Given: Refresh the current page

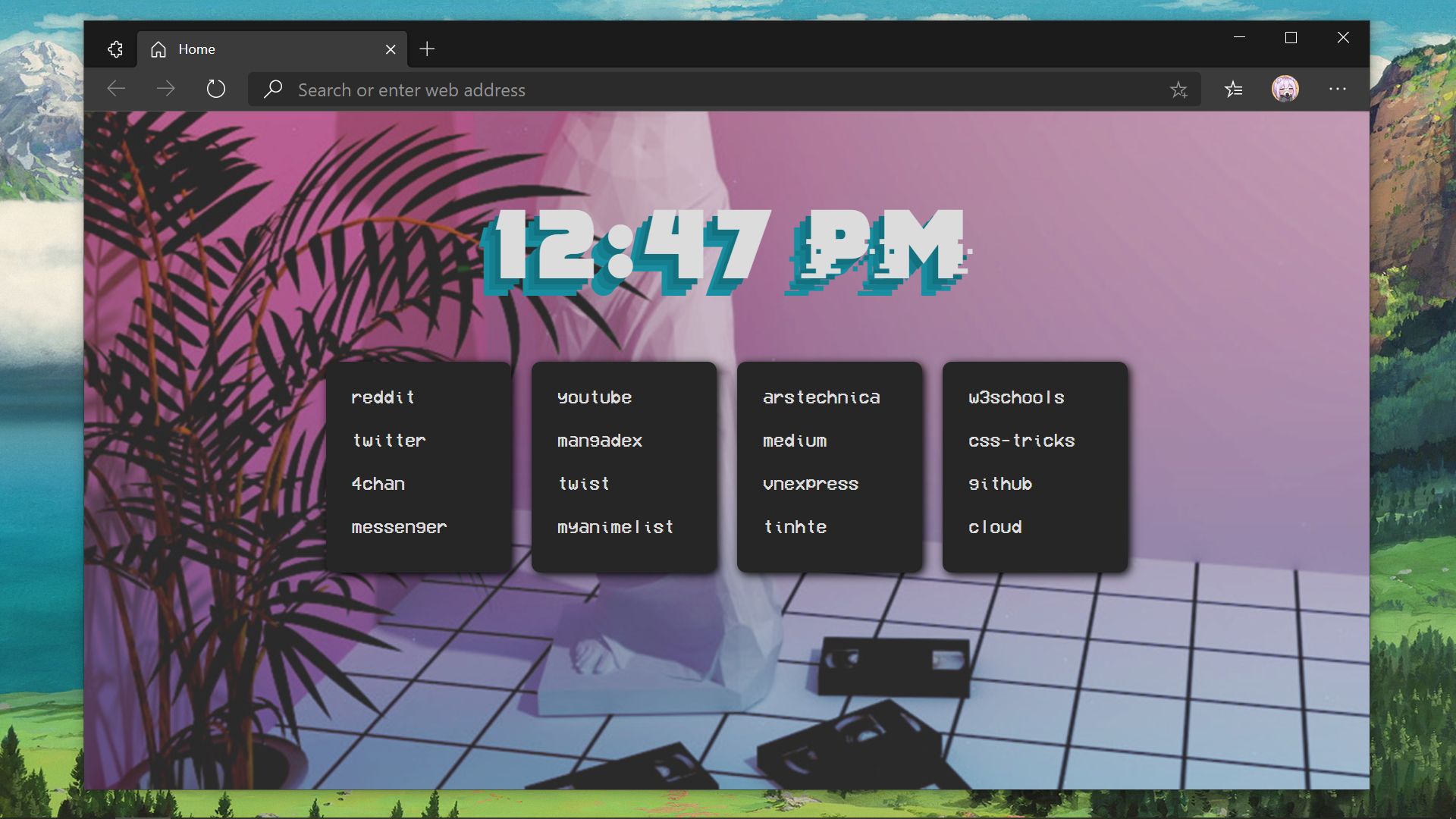Looking at the screenshot, I should (216, 89).
